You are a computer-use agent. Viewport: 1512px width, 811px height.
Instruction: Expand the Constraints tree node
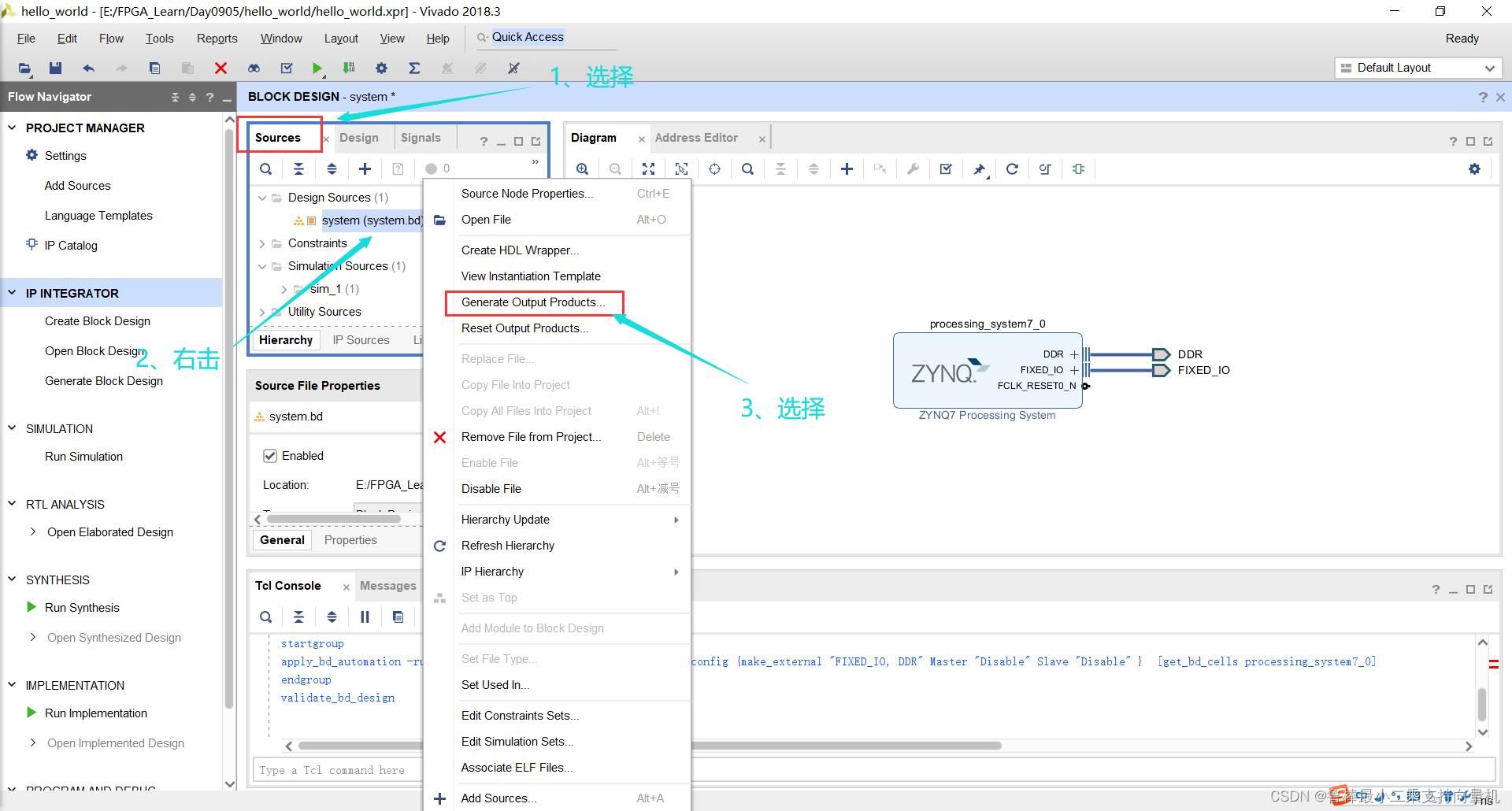coord(262,243)
